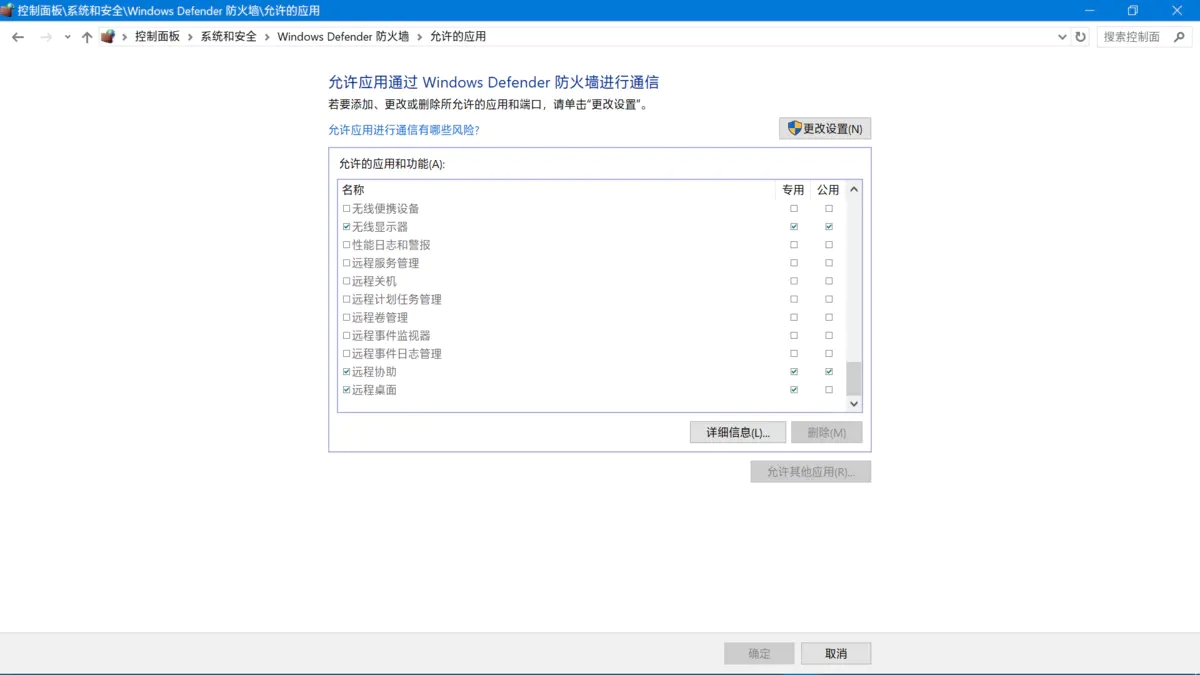Open the 允许应用进行通信有哪些风险 link
1200x675 pixels.
404,129
